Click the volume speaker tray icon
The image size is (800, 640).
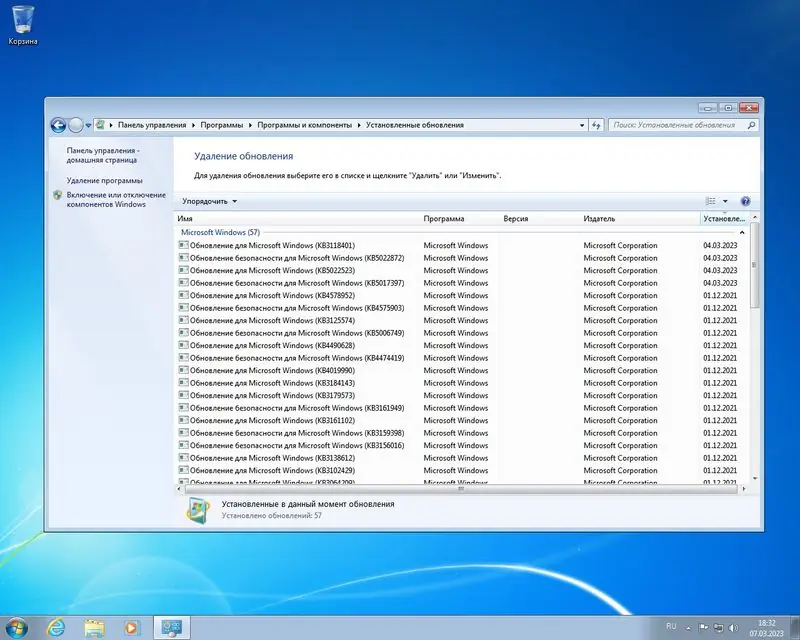click(x=733, y=627)
